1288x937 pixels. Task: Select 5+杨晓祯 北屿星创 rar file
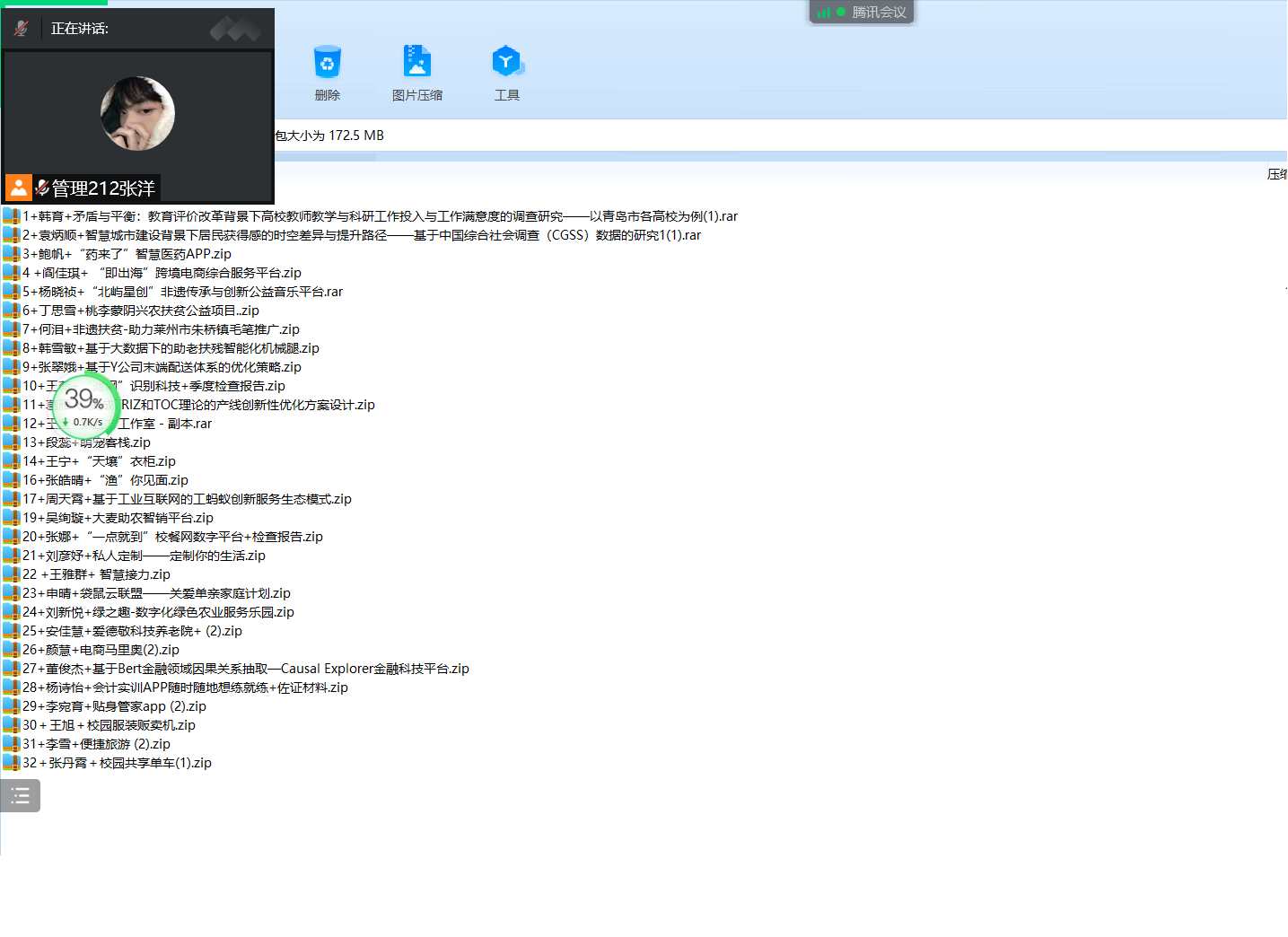182,292
